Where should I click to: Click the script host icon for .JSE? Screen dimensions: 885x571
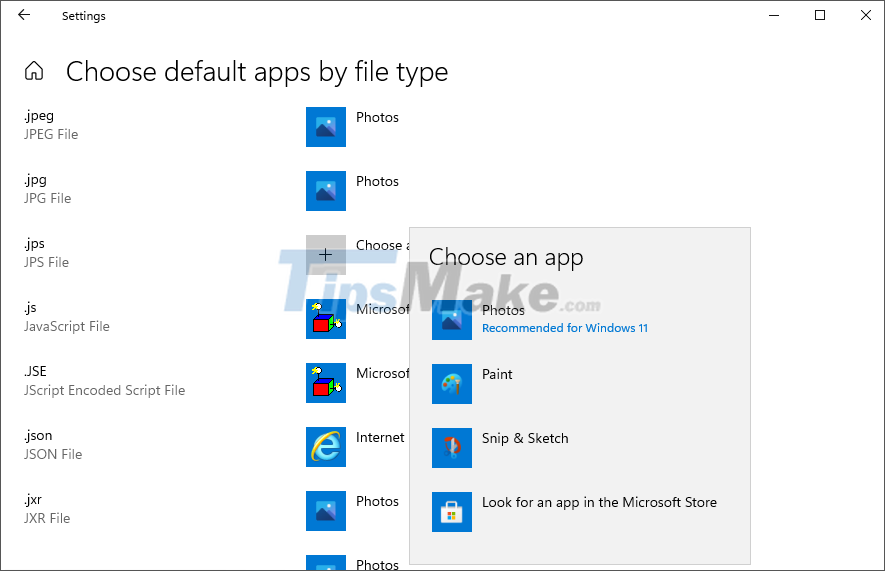pos(326,383)
